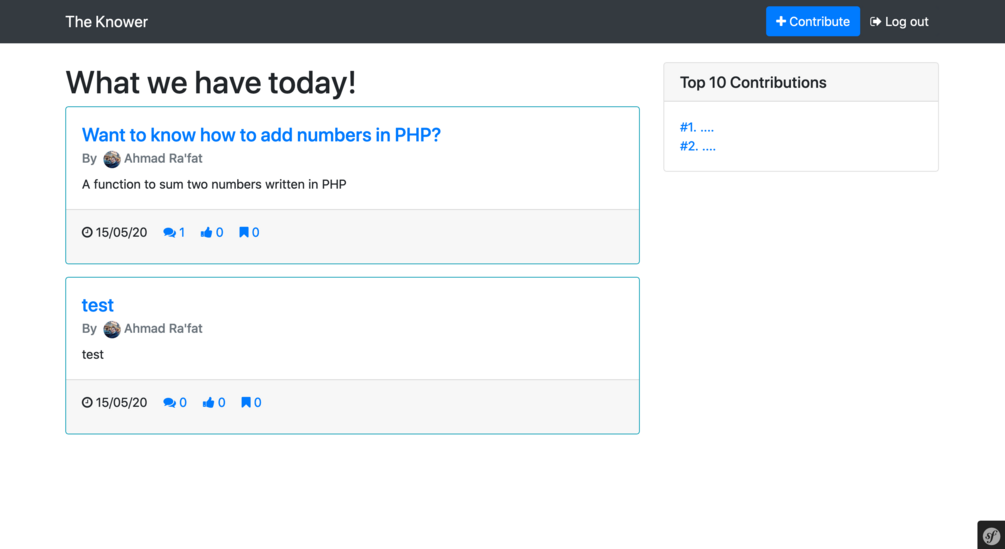
Task: Bookmark the PHP numbers post
Action: pos(244,233)
